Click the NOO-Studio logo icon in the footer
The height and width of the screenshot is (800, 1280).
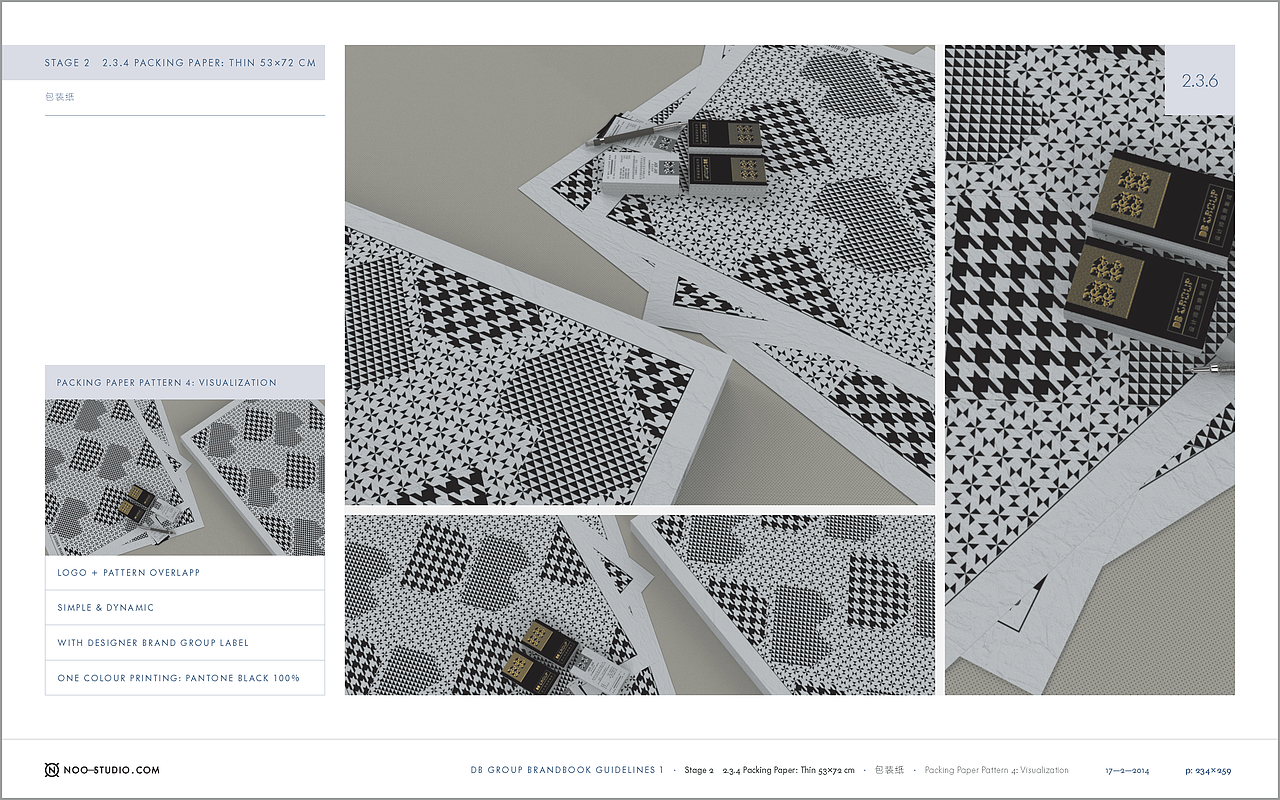coord(52,770)
